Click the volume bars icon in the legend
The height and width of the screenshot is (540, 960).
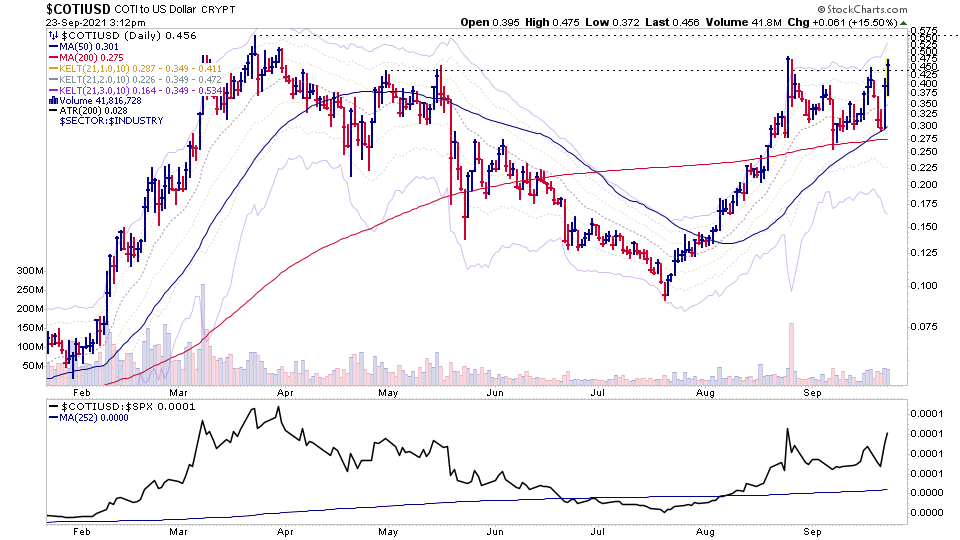tap(53, 100)
